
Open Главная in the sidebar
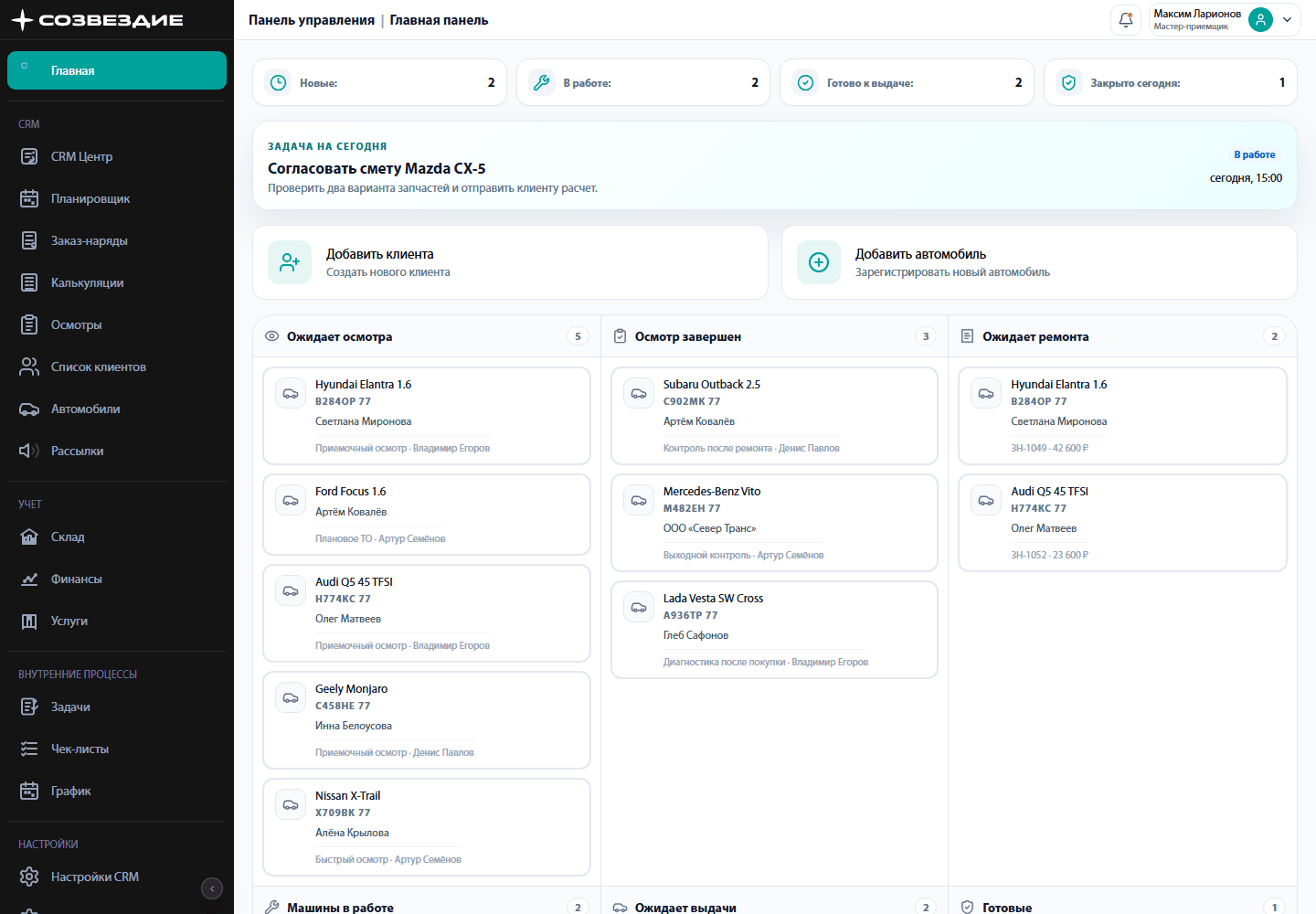(x=117, y=70)
